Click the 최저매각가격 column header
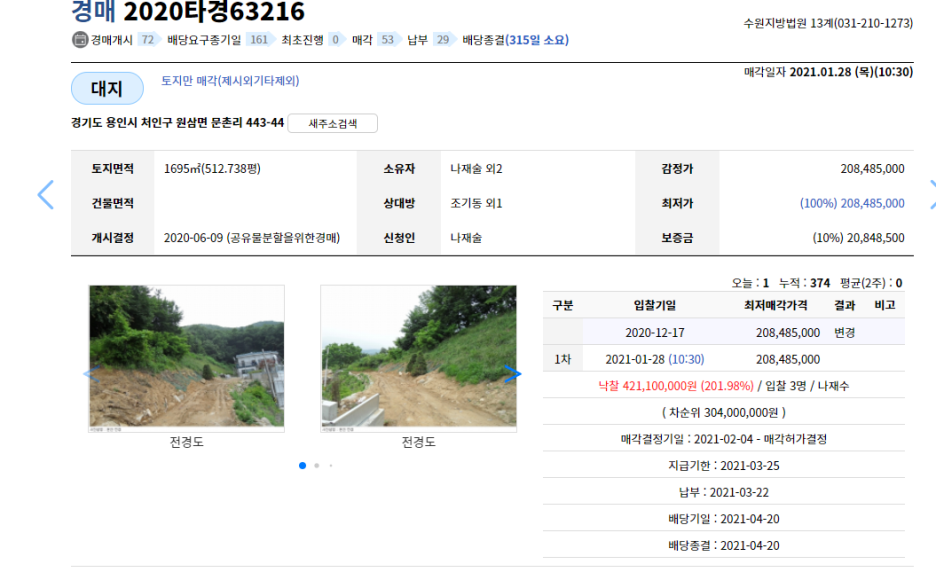 [x=775, y=306]
